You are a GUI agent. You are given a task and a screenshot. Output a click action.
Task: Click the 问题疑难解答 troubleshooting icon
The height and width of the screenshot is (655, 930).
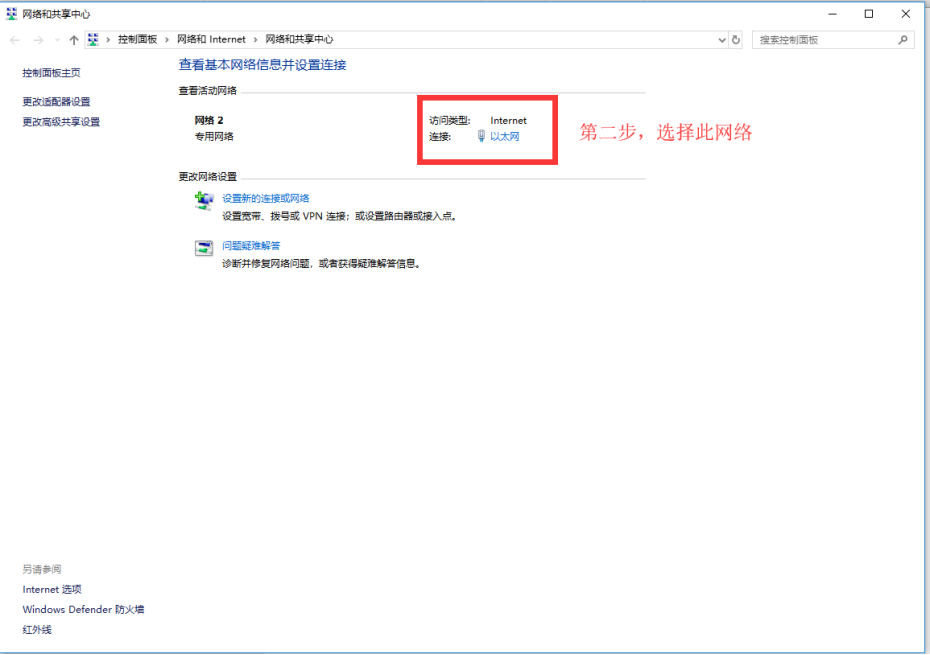tap(204, 248)
